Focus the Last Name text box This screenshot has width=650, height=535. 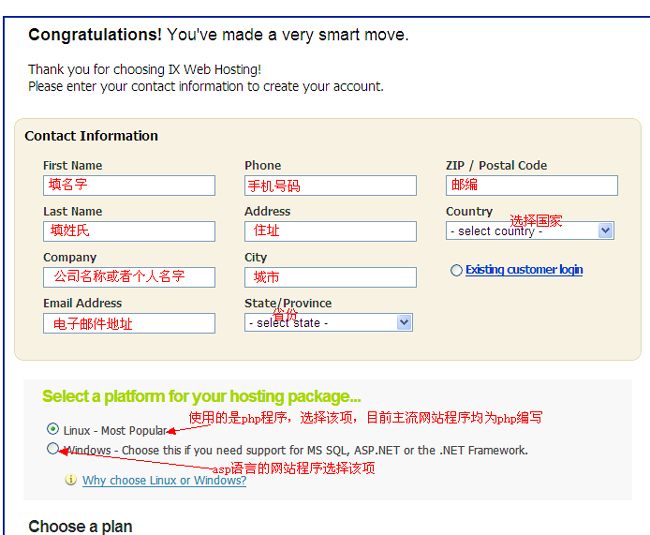(x=129, y=232)
